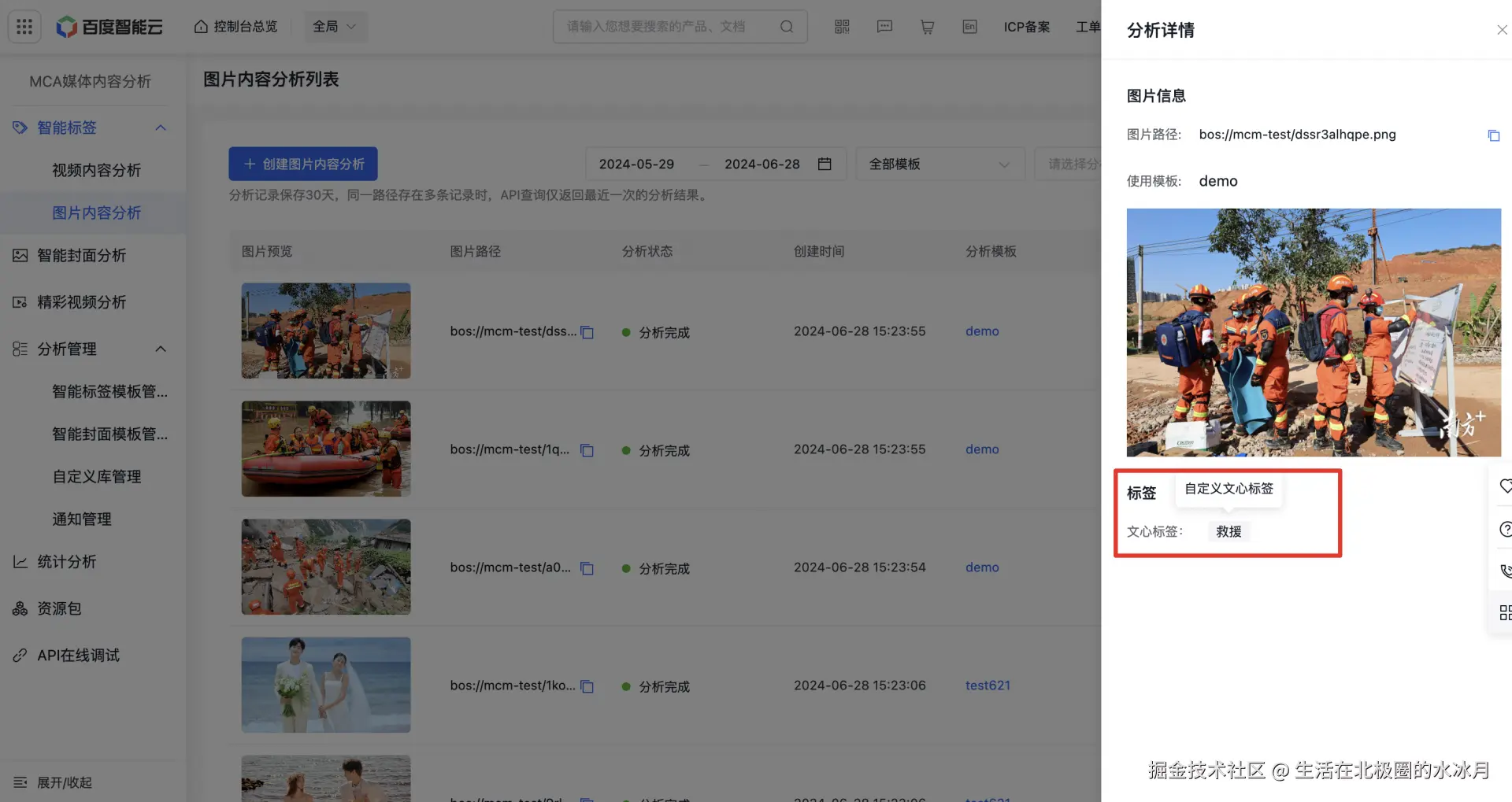Click the Baidu AI Cloud logo
Image resolution: width=1512 pixels, height=802 pixels.
pyautogui.click(x=109, y=27)
